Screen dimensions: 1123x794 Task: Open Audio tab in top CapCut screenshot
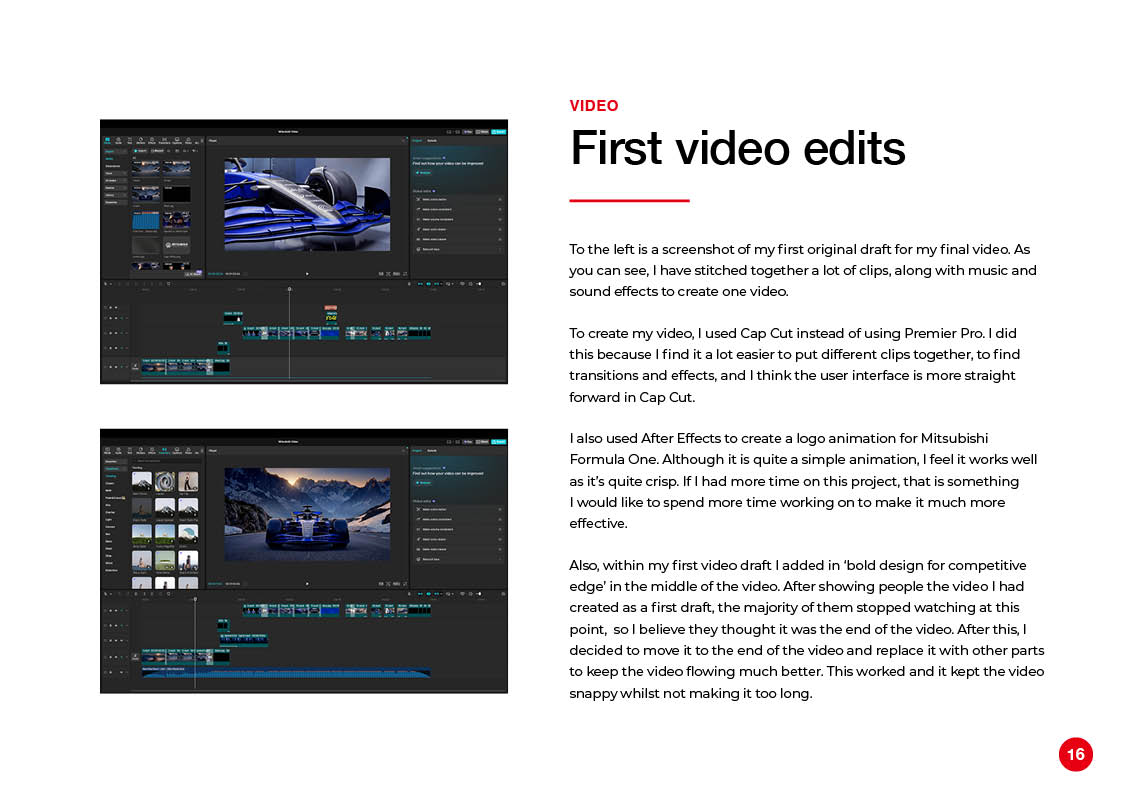click(x=119, y=141)
